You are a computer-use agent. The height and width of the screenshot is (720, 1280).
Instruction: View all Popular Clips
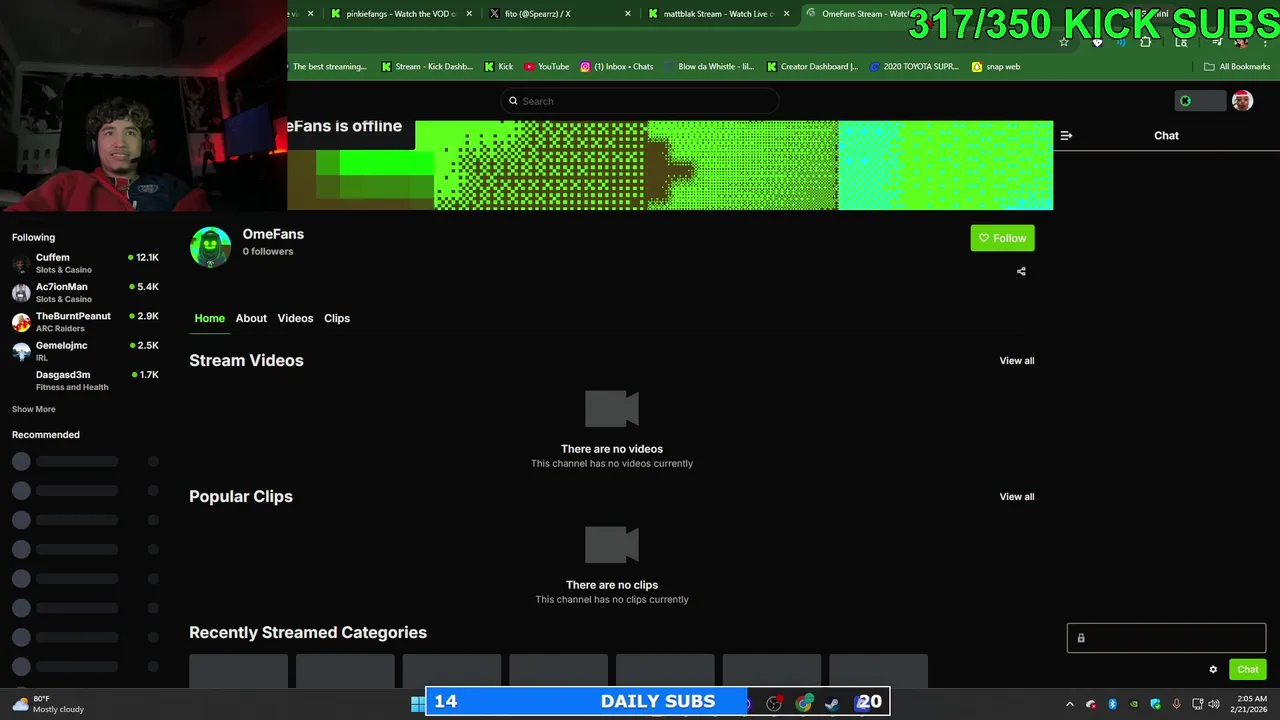(1017, 497)
